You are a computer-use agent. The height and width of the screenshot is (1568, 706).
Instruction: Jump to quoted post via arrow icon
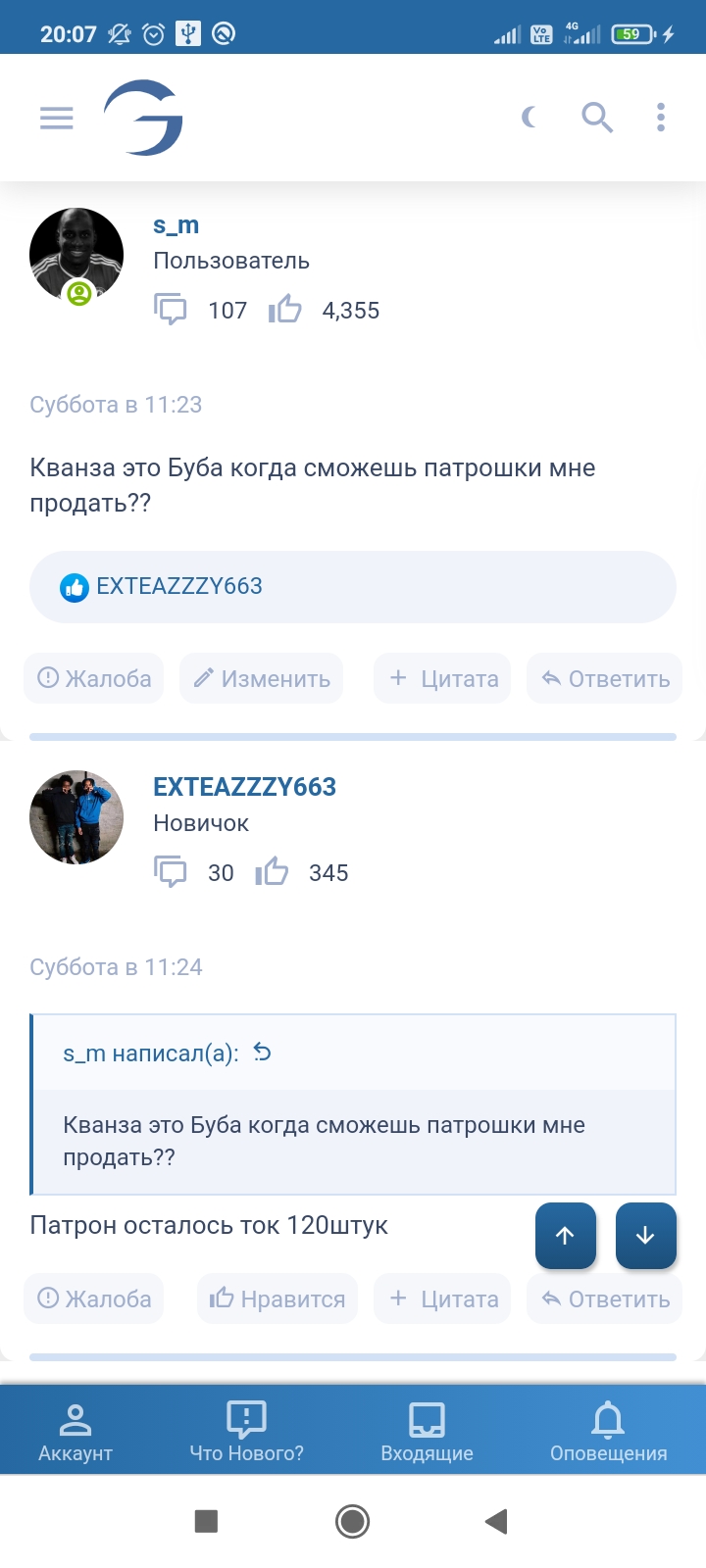click(x=262, y=1053)
